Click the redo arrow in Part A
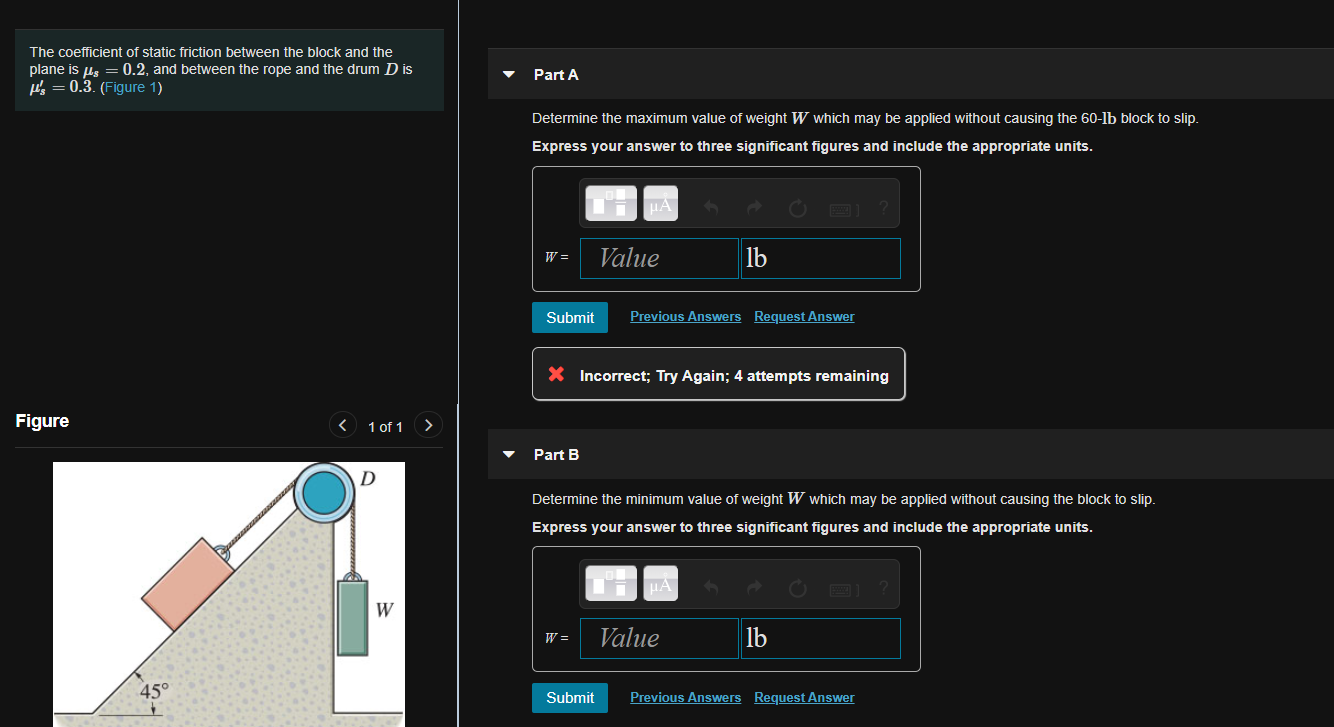 (755, 209)
